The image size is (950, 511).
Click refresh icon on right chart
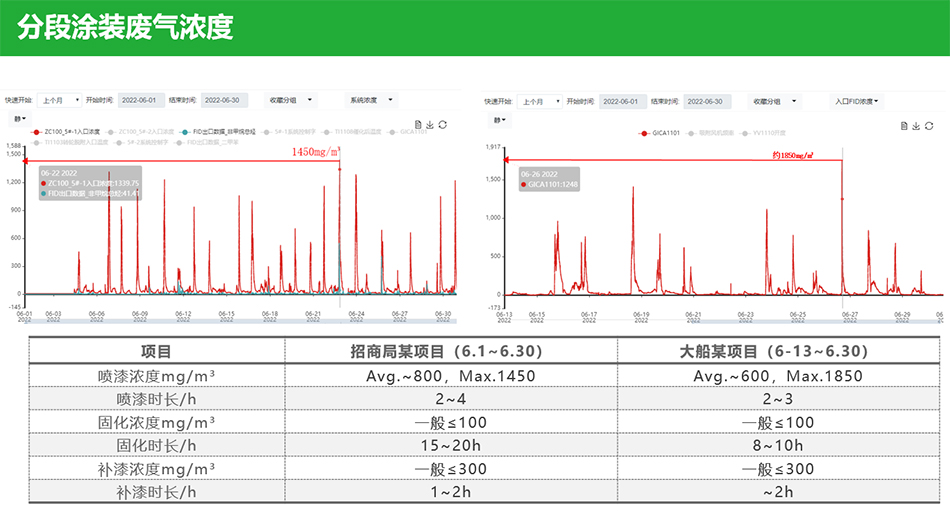click(929, 125)
